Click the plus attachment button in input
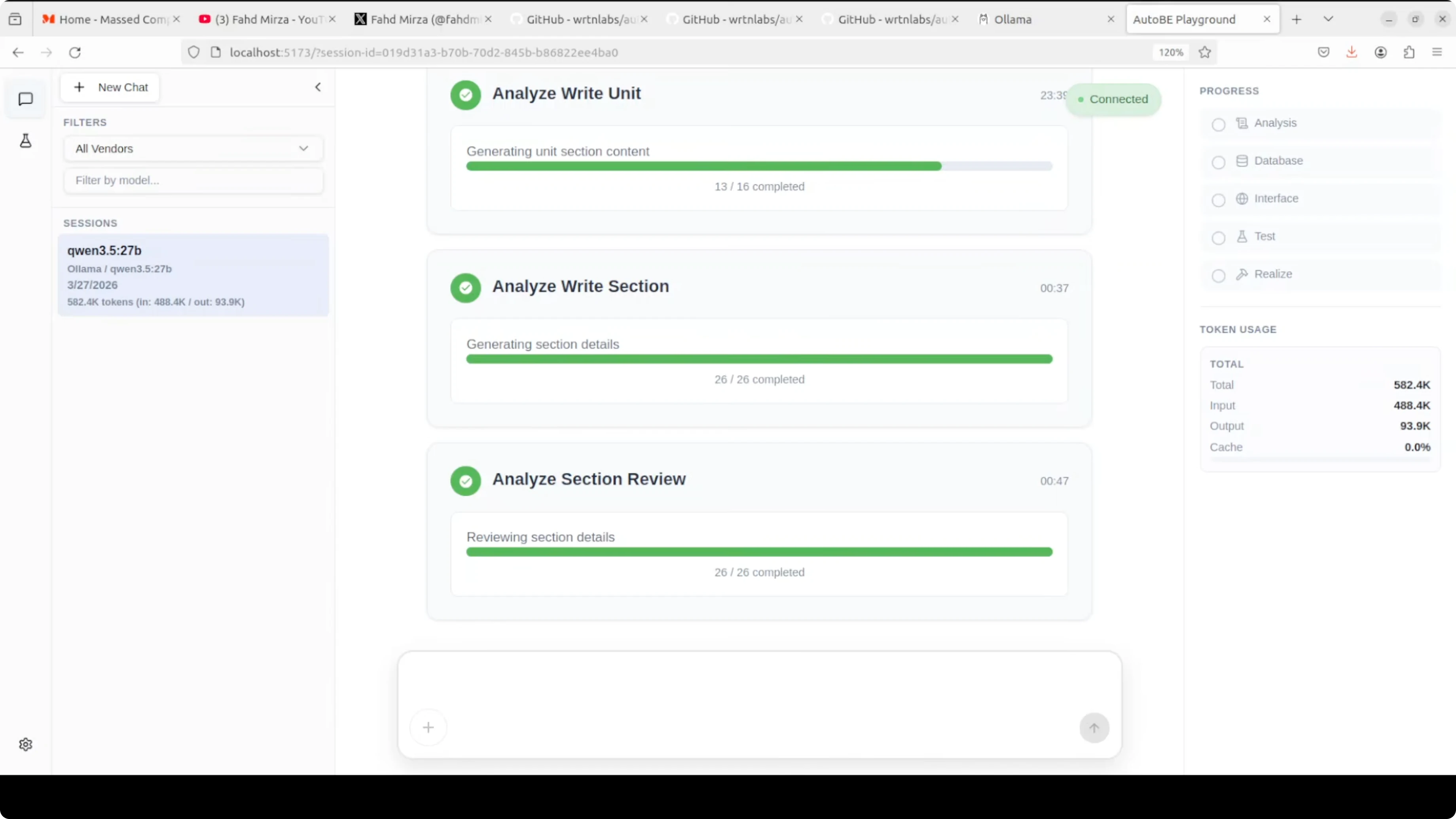The image size is (1456, 819). 428,728
